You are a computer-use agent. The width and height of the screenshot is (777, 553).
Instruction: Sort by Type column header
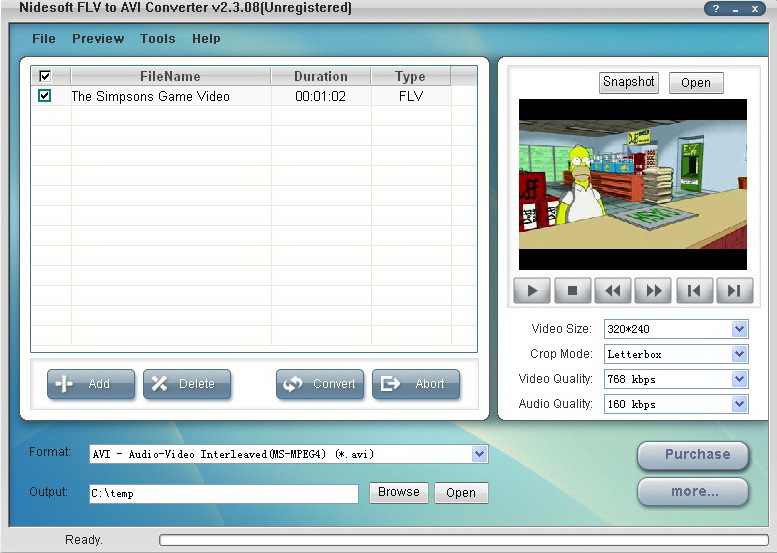point(410,76)
